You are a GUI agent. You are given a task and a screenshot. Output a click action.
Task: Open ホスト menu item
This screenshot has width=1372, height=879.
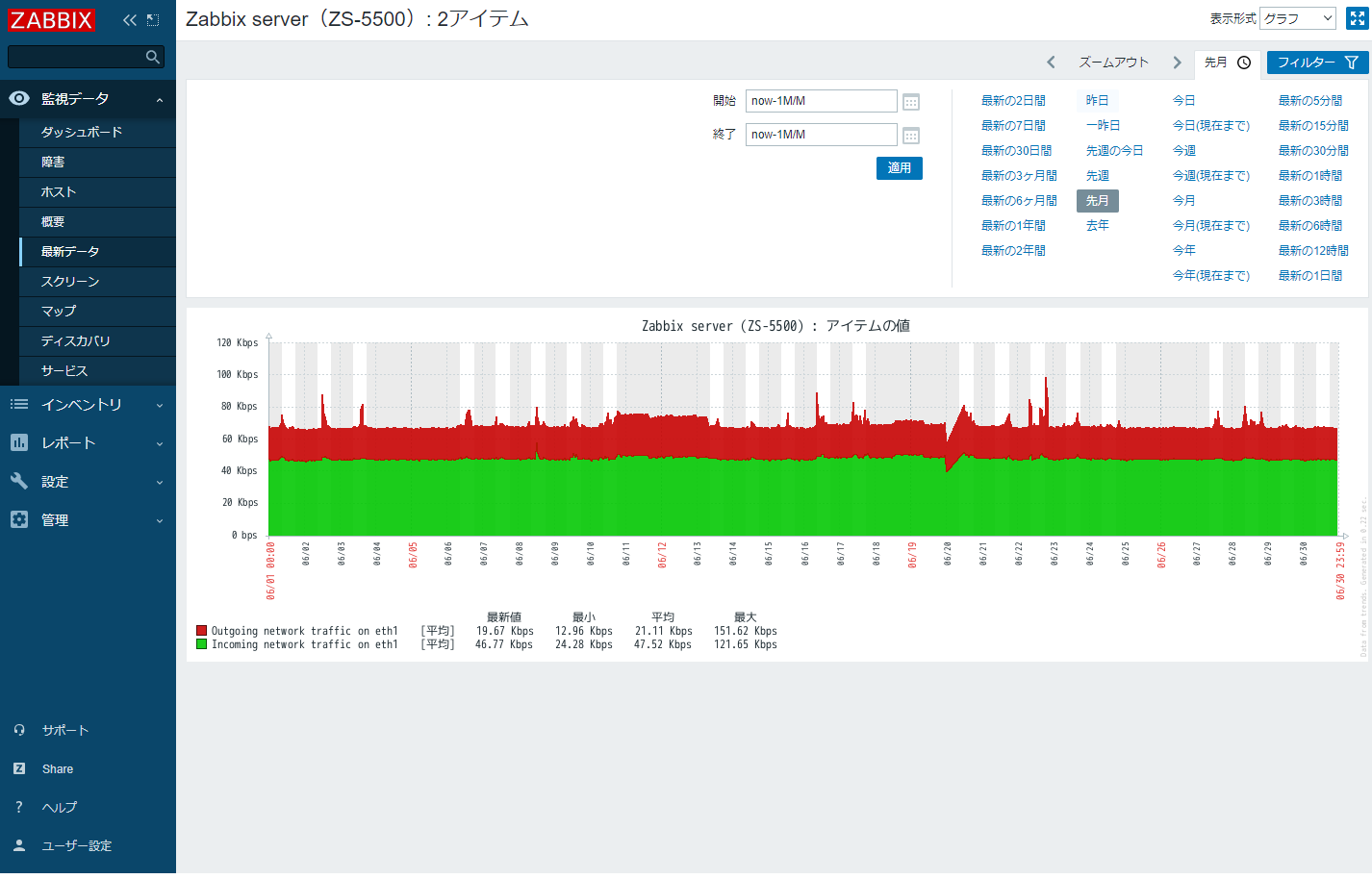97,192
